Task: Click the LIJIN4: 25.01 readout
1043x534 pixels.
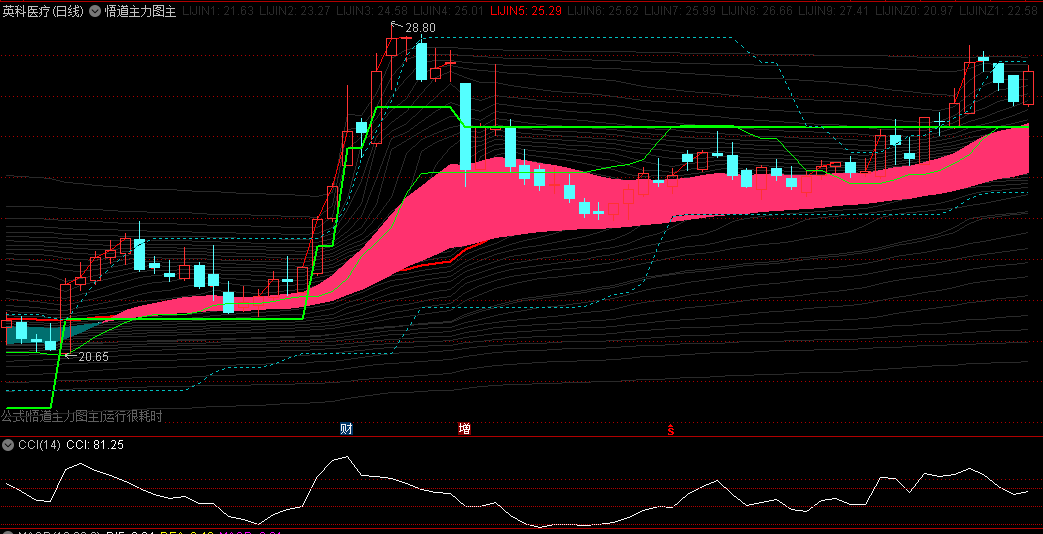Action: coord(450,11)
